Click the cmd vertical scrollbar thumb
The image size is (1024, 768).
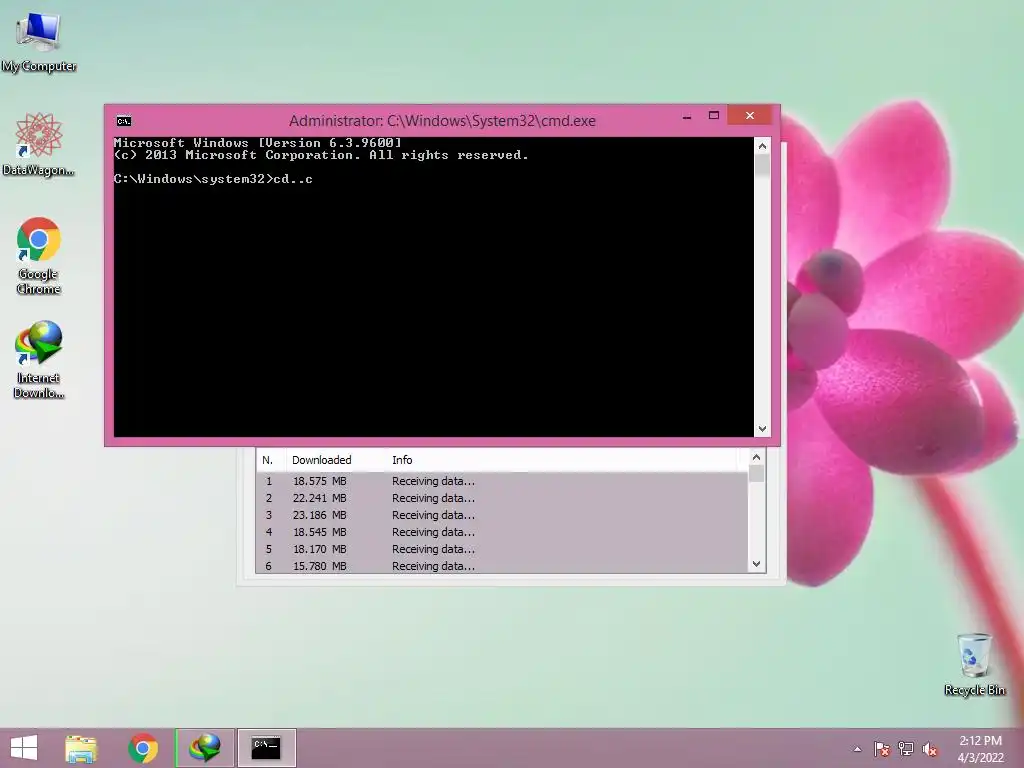762,166
